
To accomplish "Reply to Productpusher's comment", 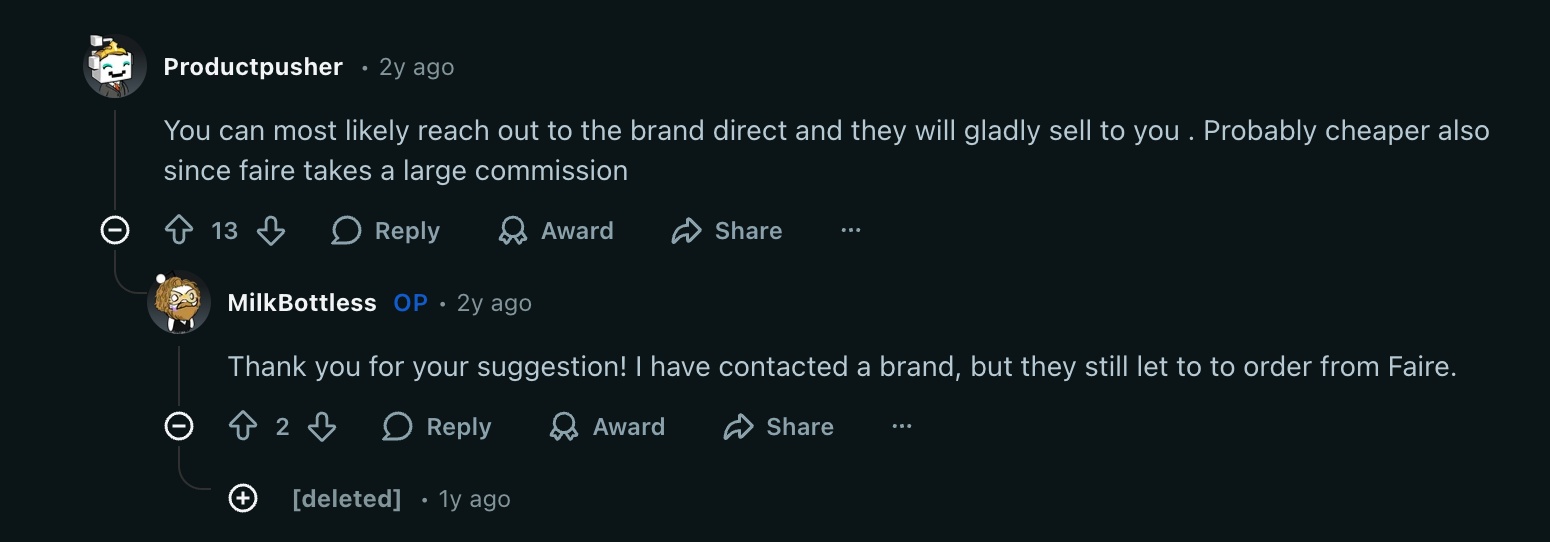I will pyautogui.click(x=386, y=231).
